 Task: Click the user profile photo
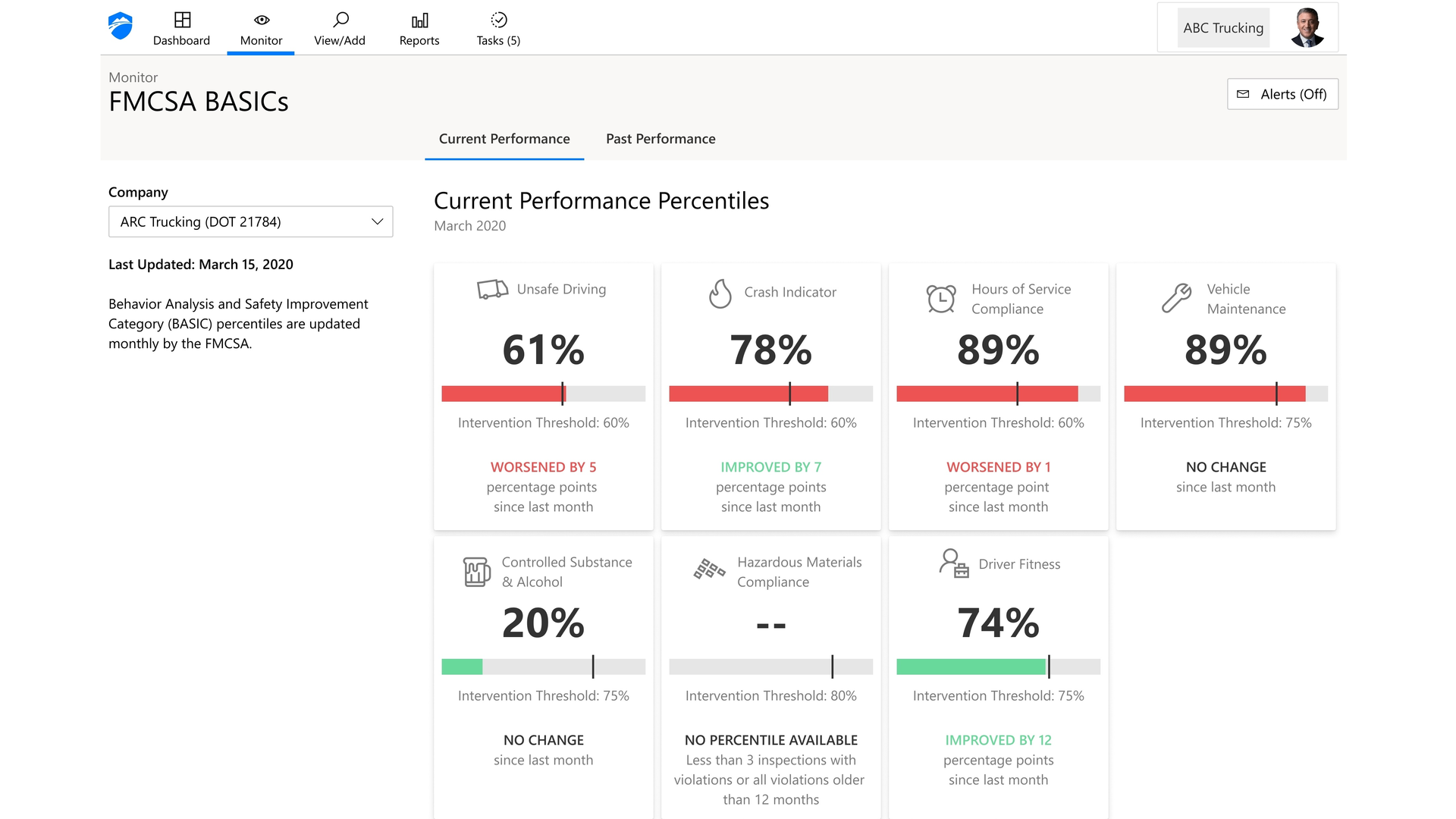[1307, 28]
